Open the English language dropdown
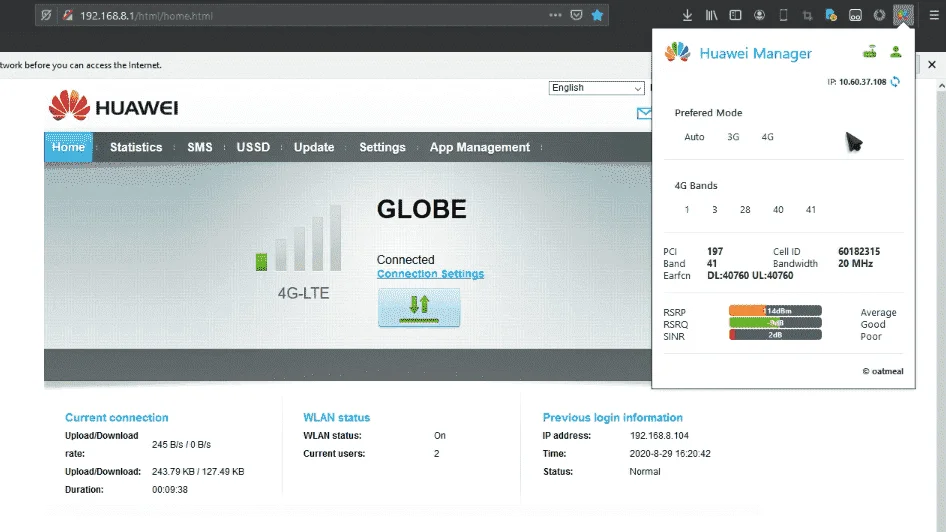This screenshot has width=946, height=532. tap(597, 88)
